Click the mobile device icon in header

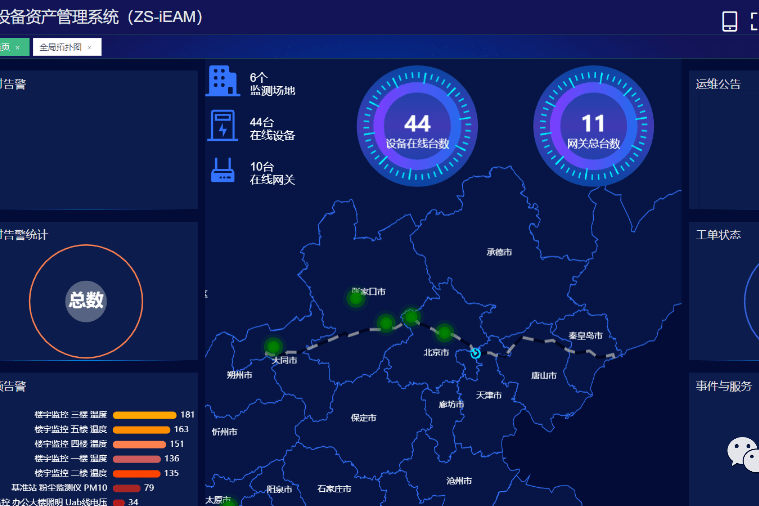729,21
